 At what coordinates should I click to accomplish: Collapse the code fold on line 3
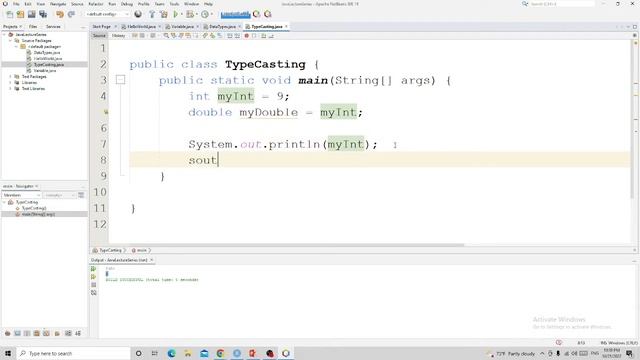[x=120, y=80]
